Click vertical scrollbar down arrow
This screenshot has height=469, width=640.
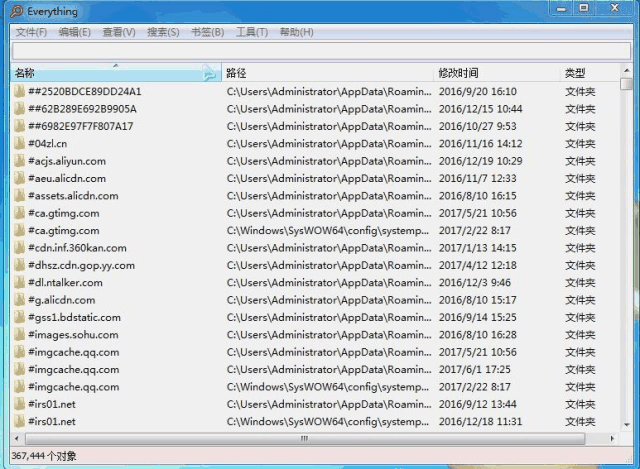[626, 425]
